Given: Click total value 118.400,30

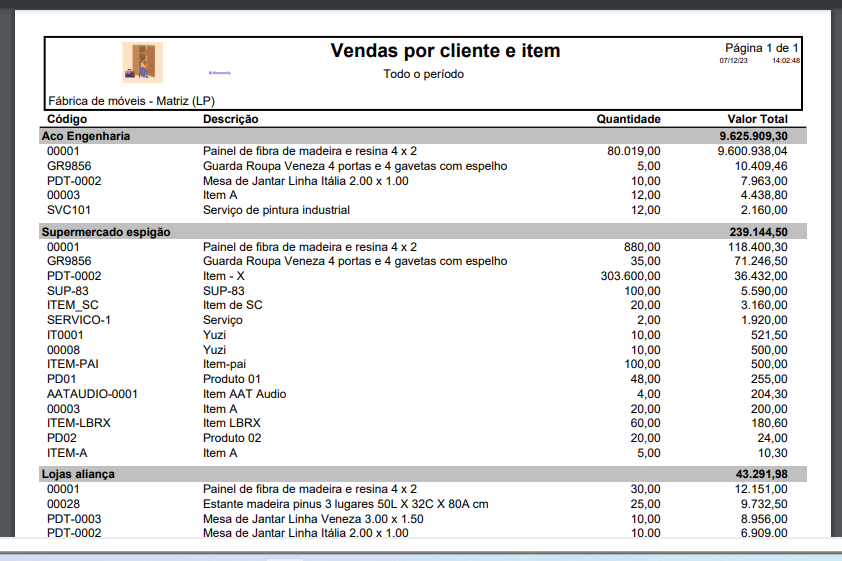Looking at the screenshot, I should 758,247.
